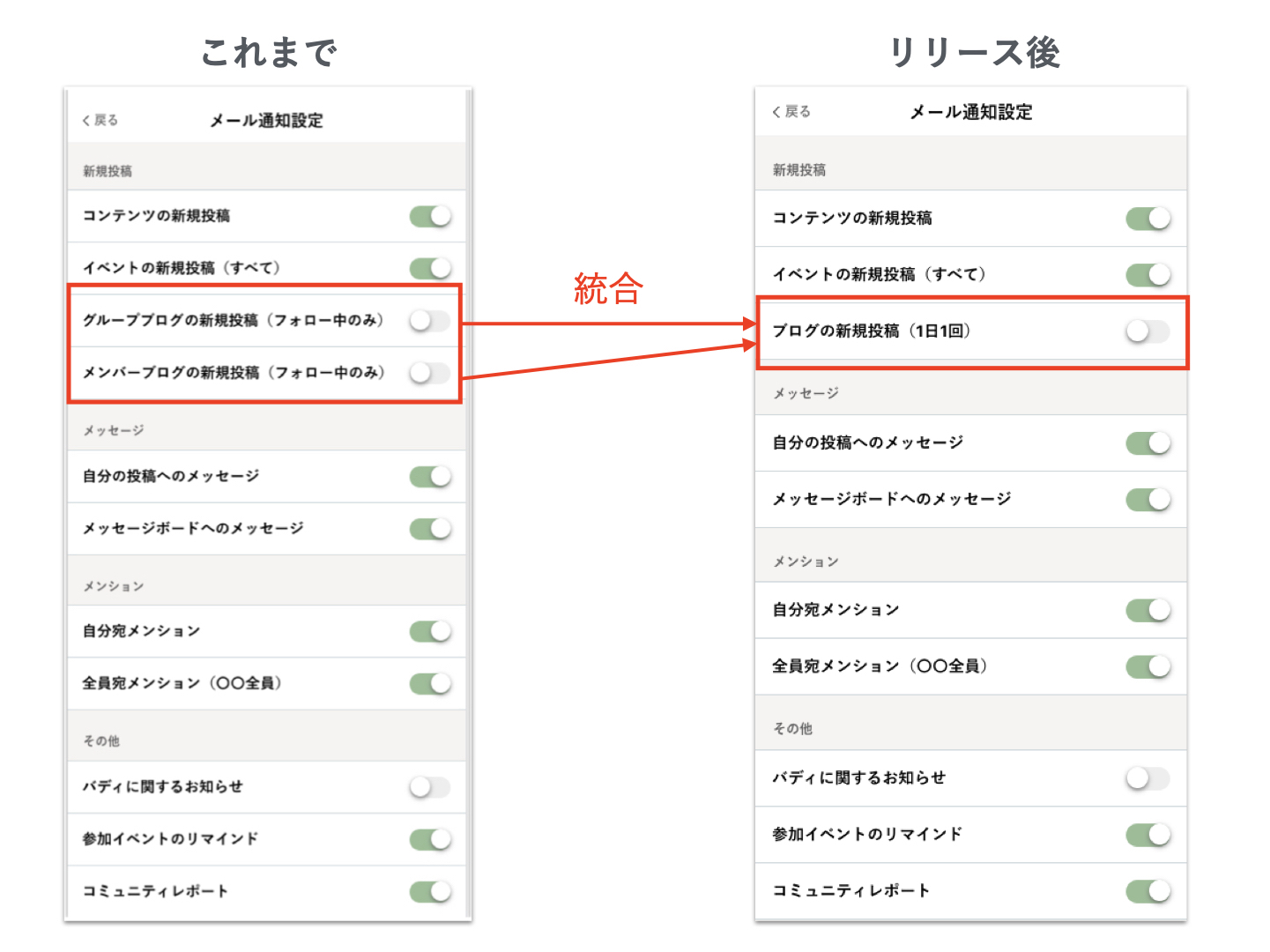Enable バディに関するお知らせ in リリース後 screen

pyautogui.click(x=1147, y=778)
